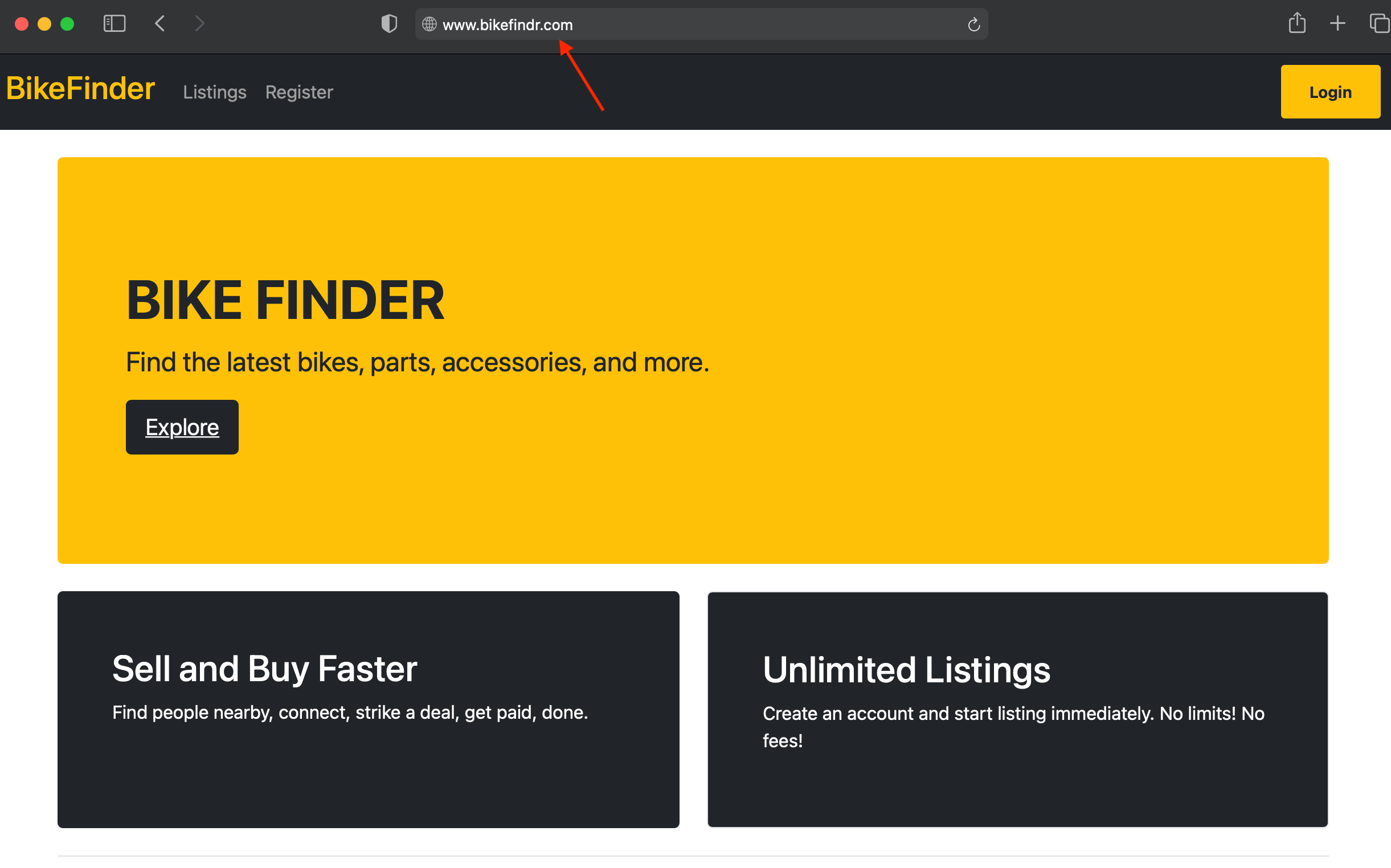Click the BikeFinder logo link
The height and width of the screenshot is (868, 1391).
click(x=80, y=89)
